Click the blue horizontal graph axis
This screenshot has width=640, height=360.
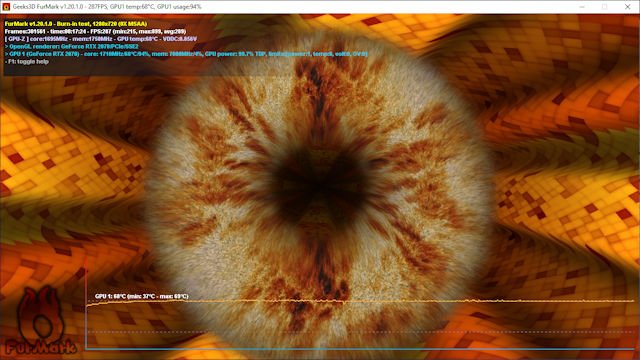point(359,349)
